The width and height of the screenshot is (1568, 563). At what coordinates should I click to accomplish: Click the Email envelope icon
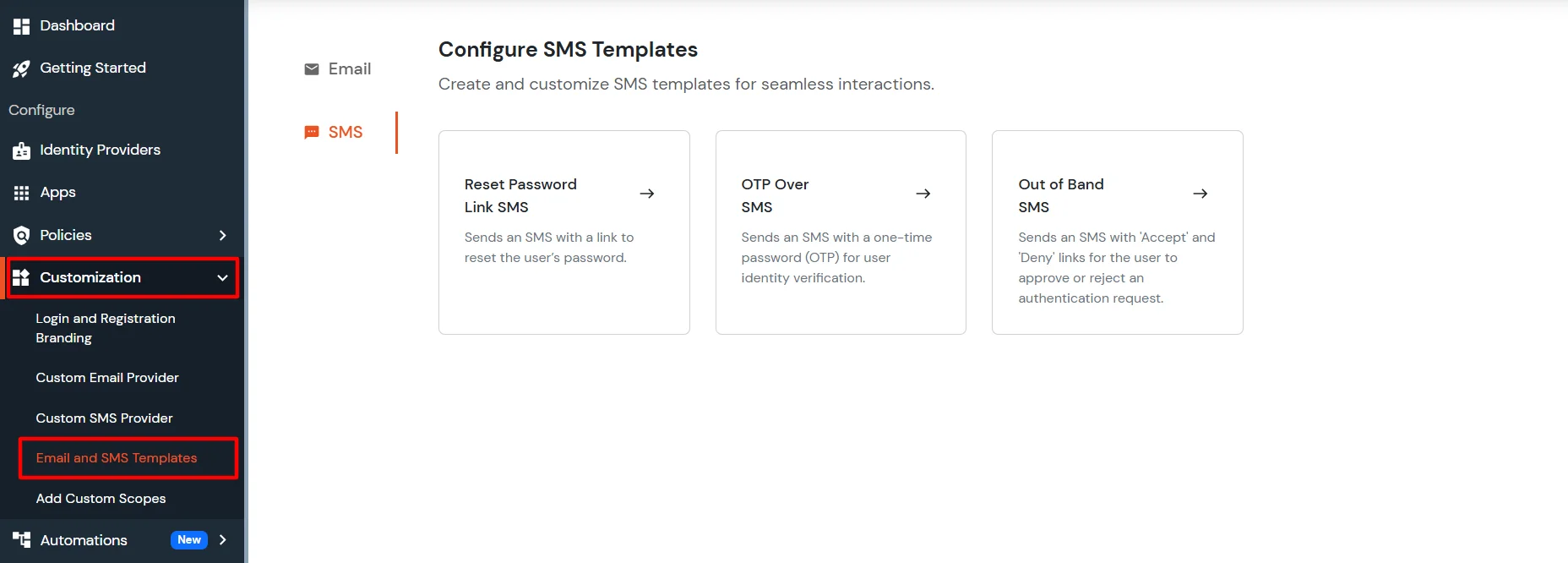pos(311,68)
